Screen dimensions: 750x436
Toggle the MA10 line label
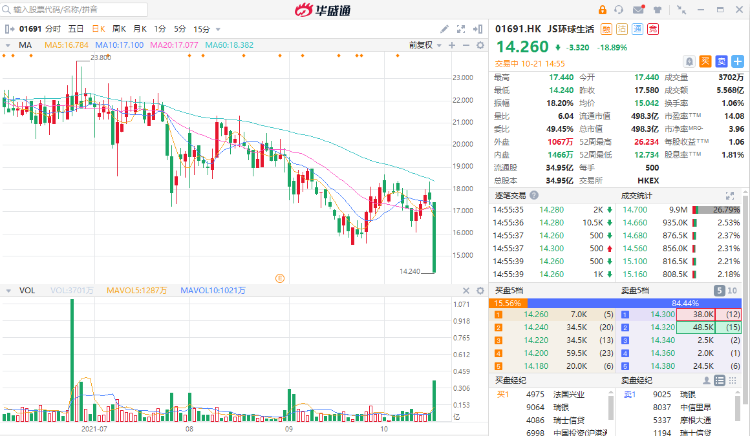point(120,45)
